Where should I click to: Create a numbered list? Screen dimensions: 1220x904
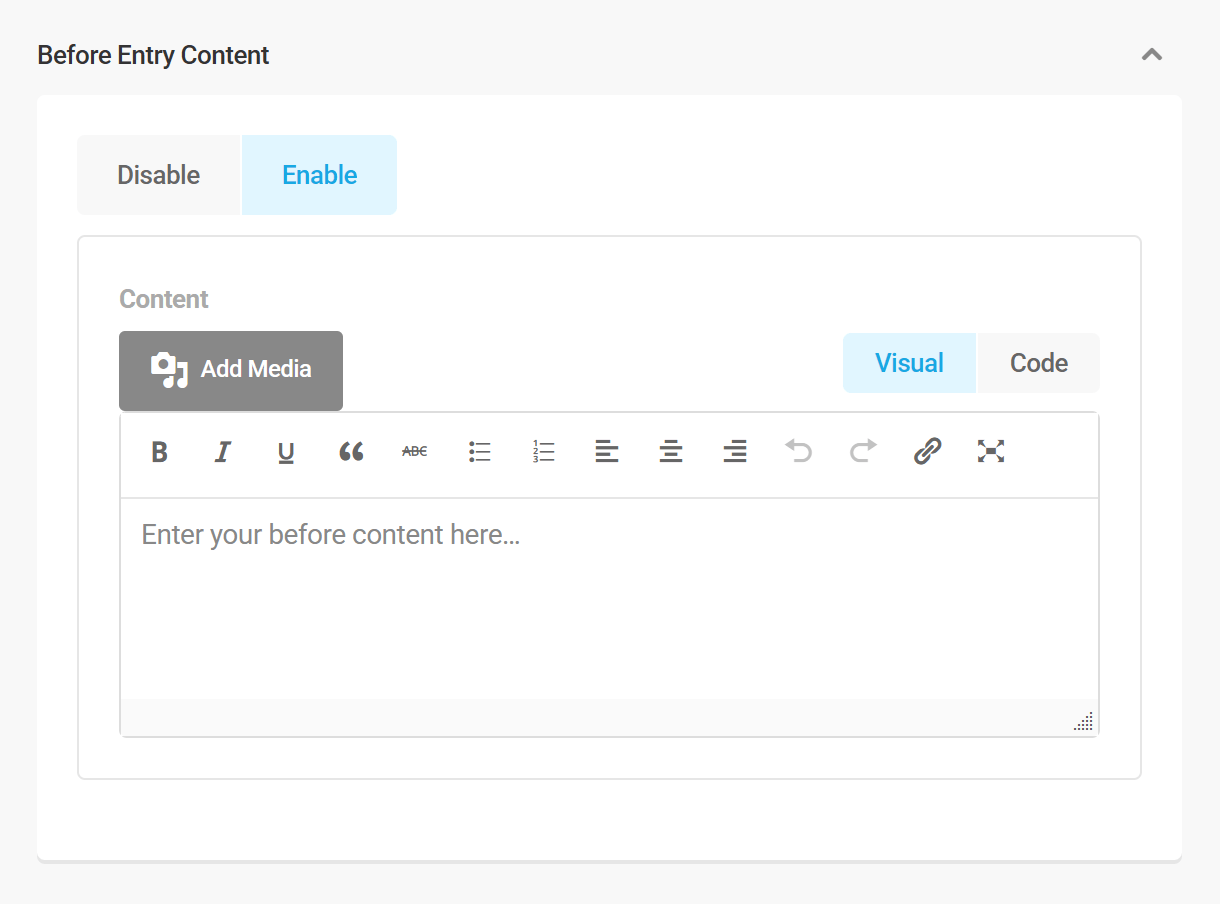[x=543, y=451]
